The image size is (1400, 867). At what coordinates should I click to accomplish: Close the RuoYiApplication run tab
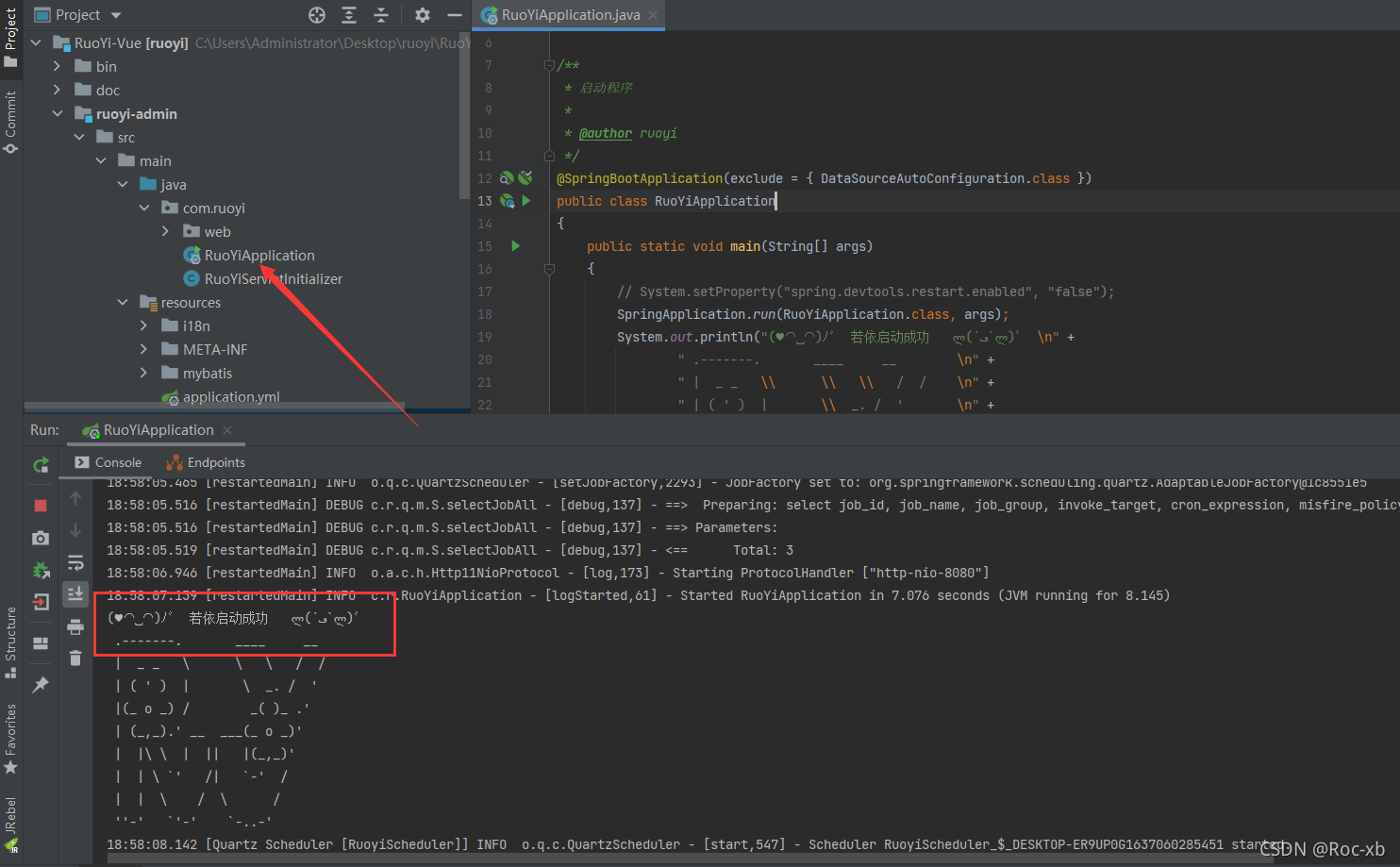pyautogui.click(x=227, y=430)
